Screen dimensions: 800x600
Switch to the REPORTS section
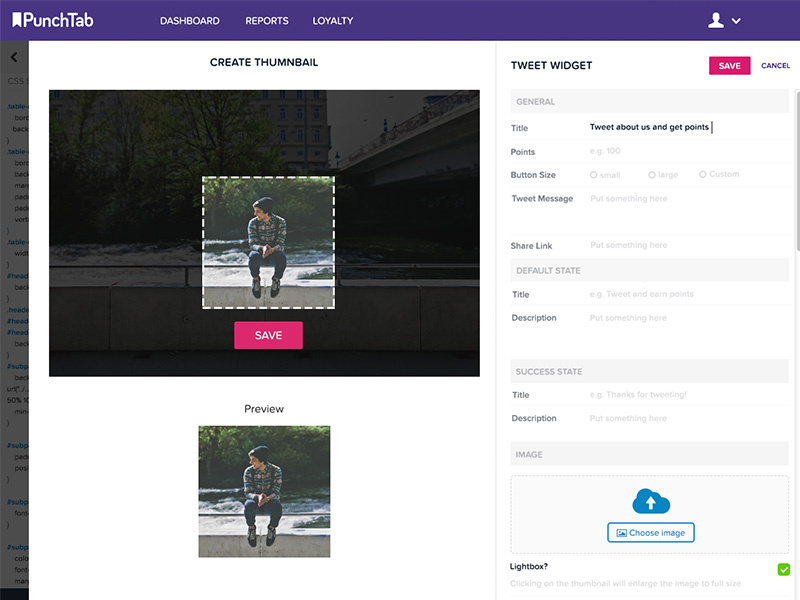[266, 19]
